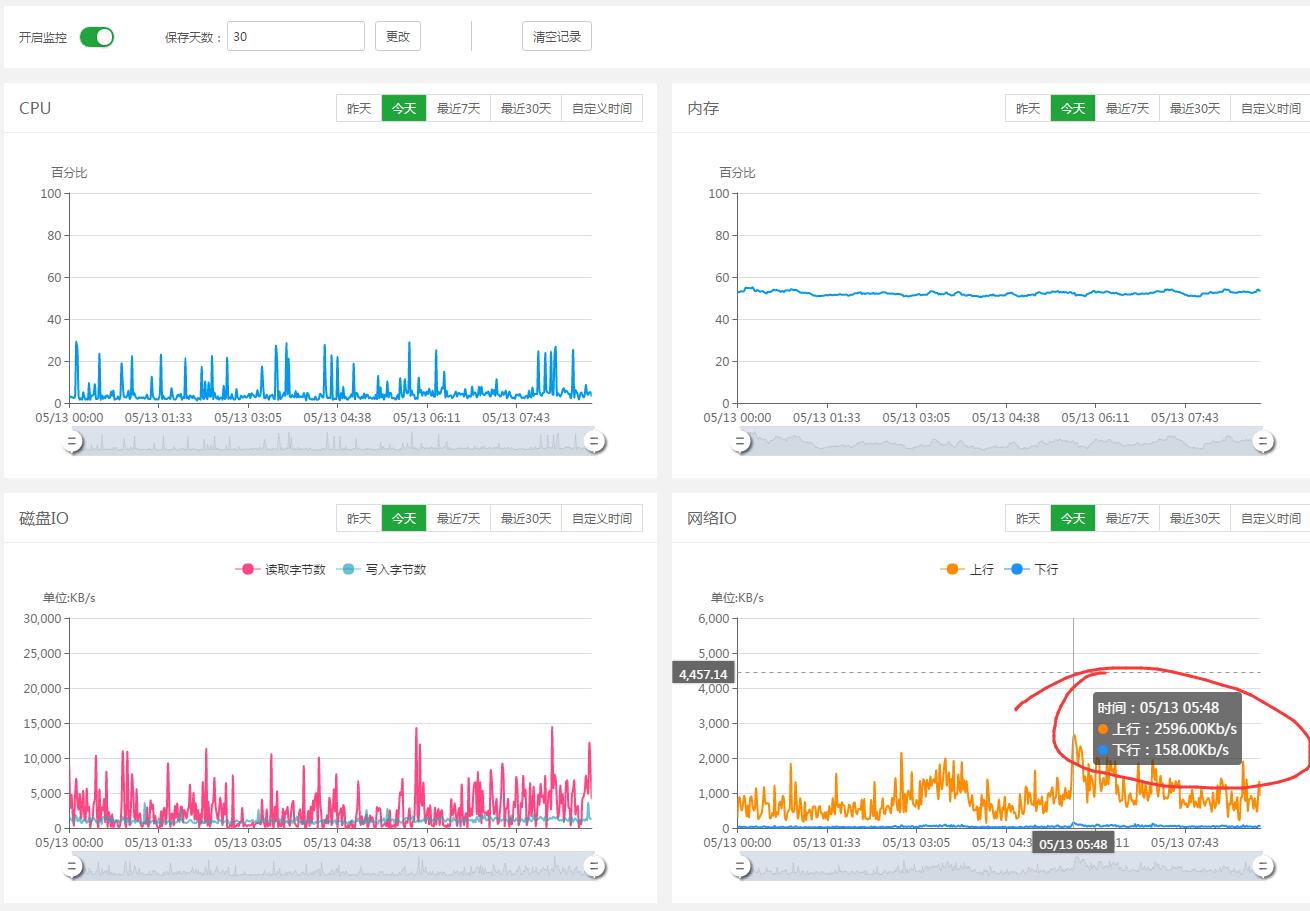Viewport: 1310px width, 911px height.
Task: Click the 保存天数 label
Action: (194, 38)
